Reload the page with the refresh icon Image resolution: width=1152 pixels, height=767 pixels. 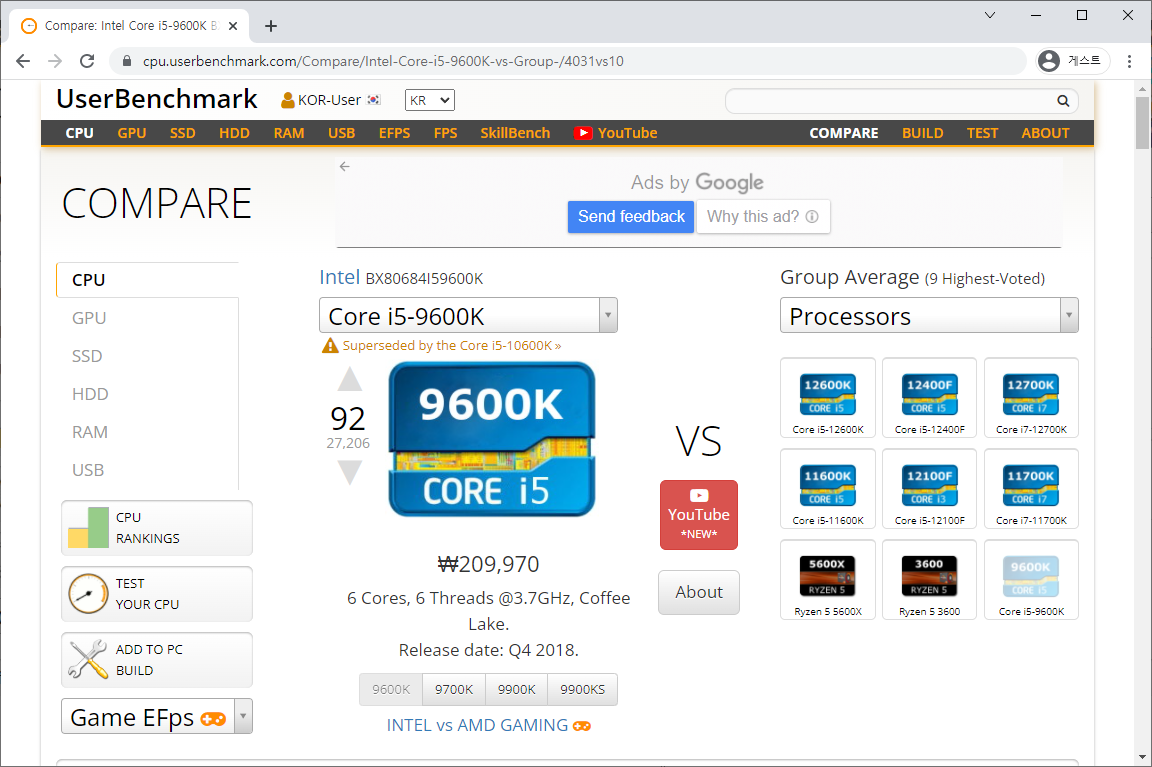87,61
